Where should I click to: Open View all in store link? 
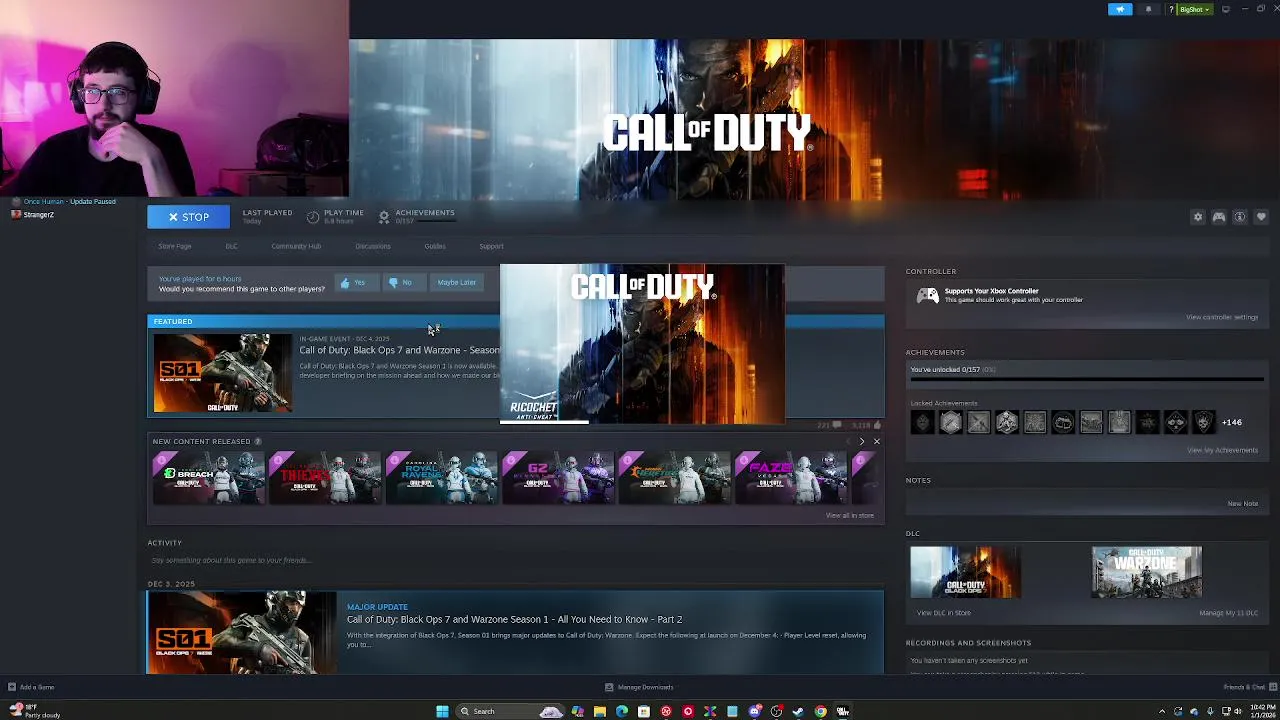[850, 515]
